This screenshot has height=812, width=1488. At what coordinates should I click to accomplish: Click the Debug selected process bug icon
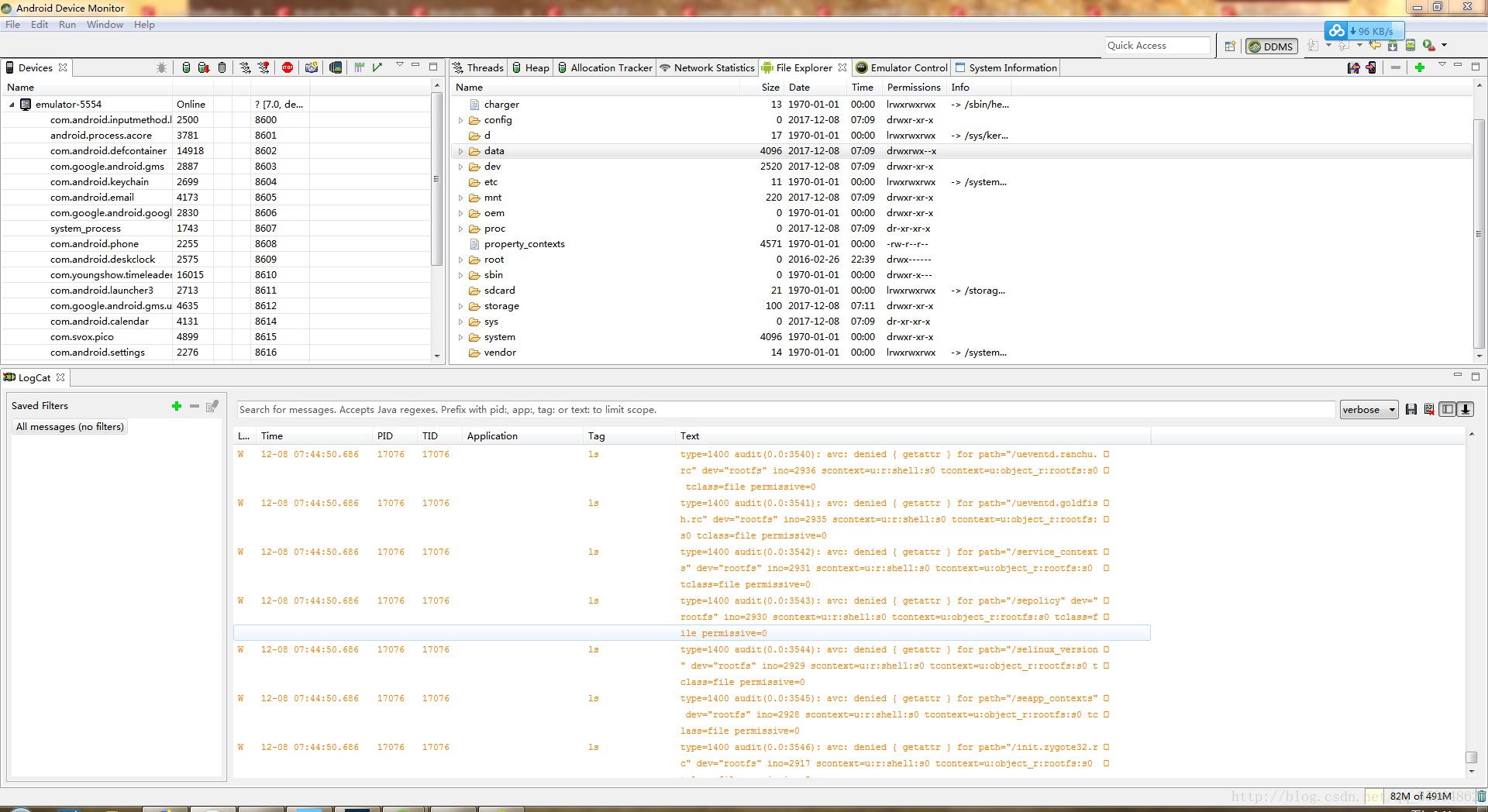point(161,67)
